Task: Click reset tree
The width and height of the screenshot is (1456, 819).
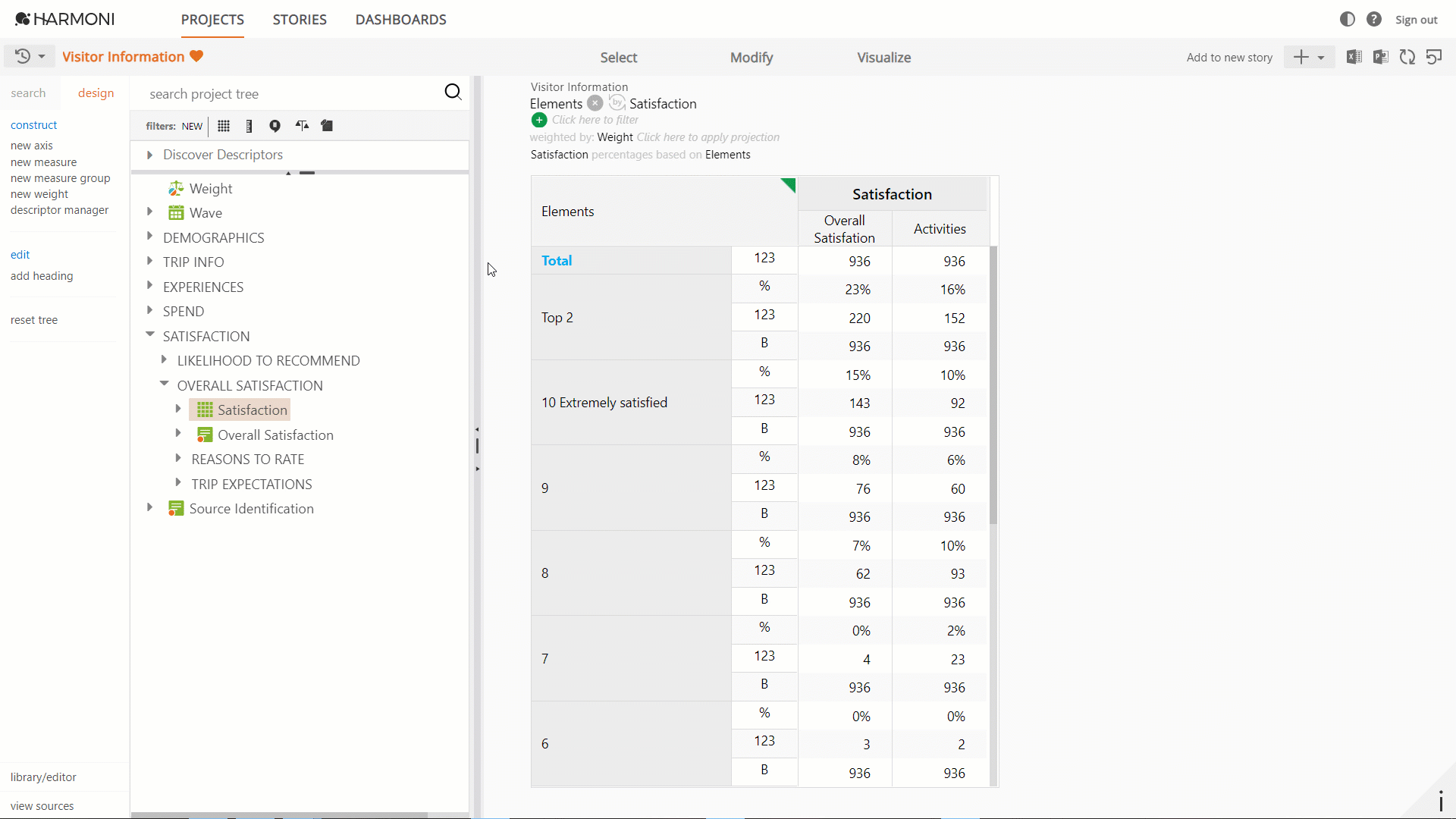Action: [x=34, y=320]
